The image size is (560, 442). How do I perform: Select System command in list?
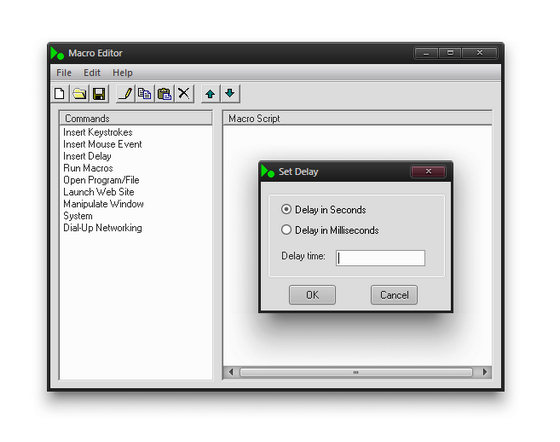point(78,216)
